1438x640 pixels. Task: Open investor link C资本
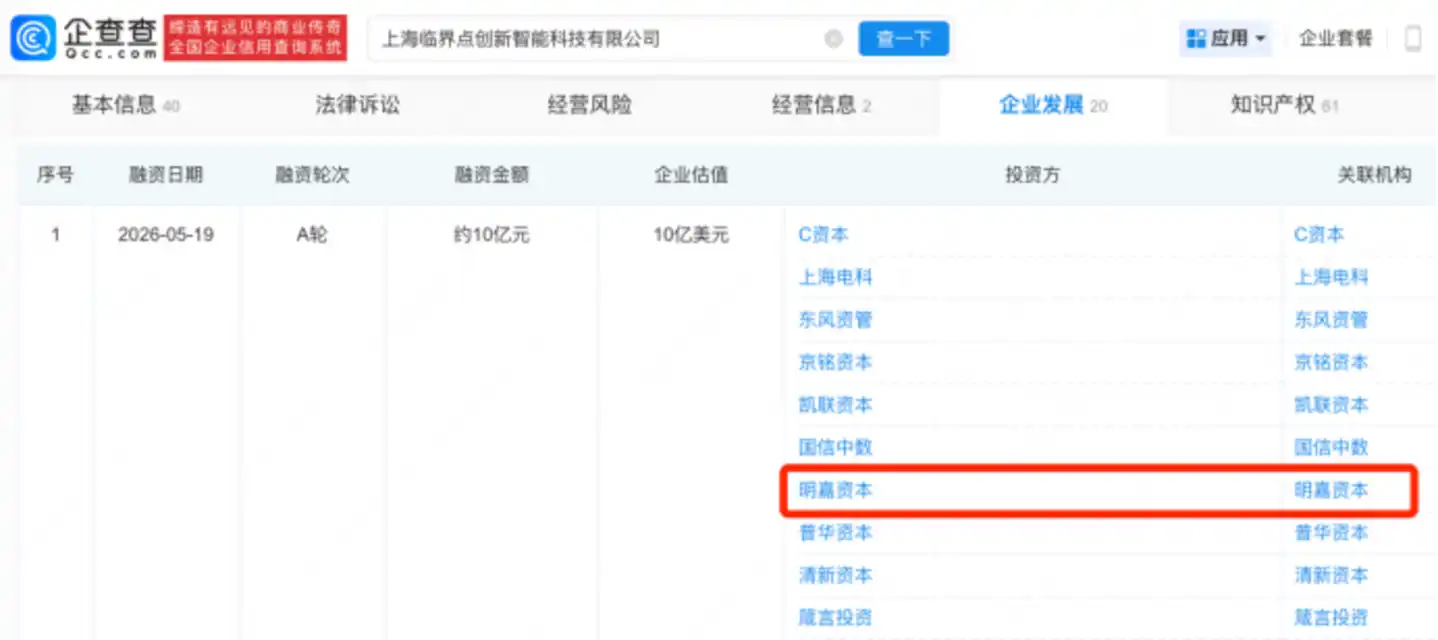[x=823, y=235]
